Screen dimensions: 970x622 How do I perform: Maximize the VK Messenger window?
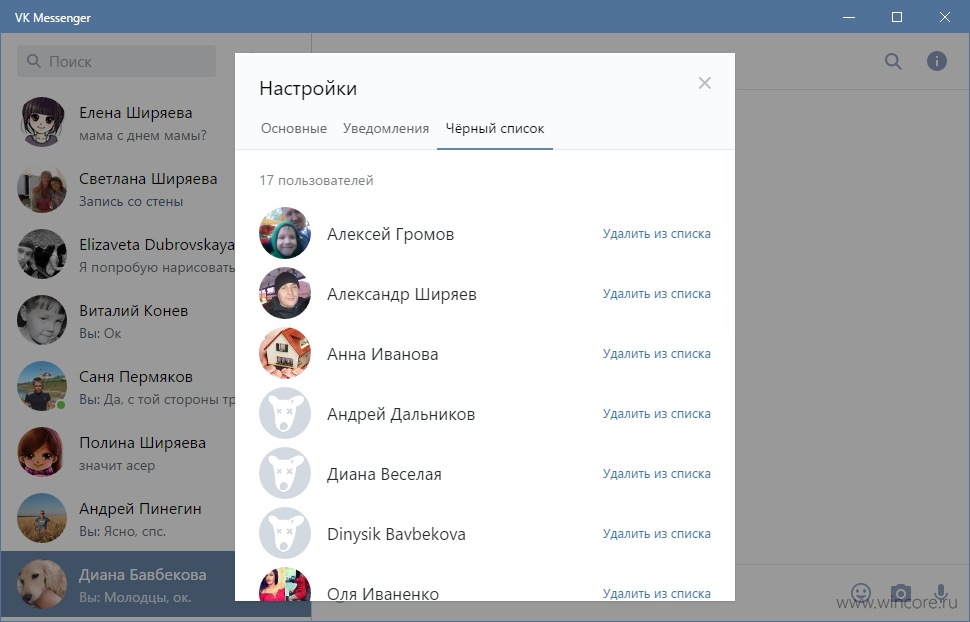896,17
